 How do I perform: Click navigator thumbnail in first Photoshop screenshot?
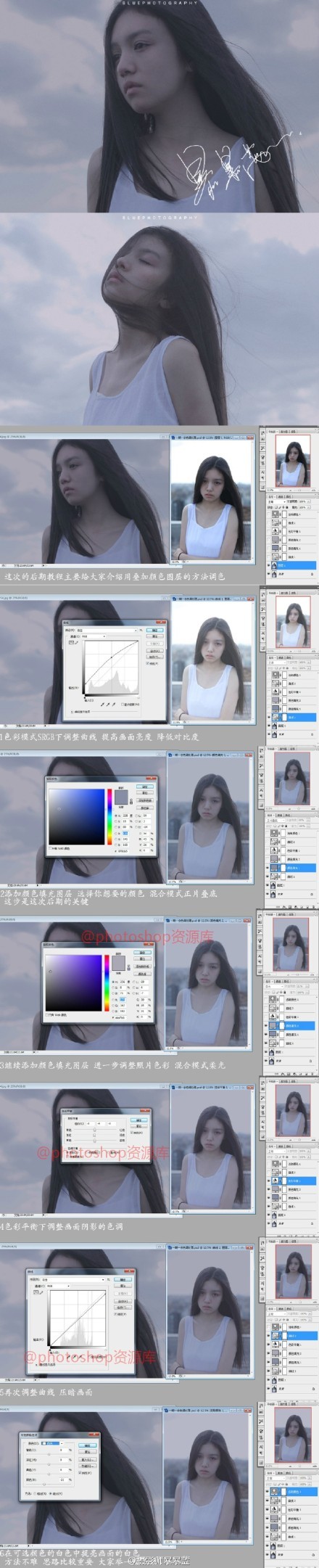(x=293, y=461)
